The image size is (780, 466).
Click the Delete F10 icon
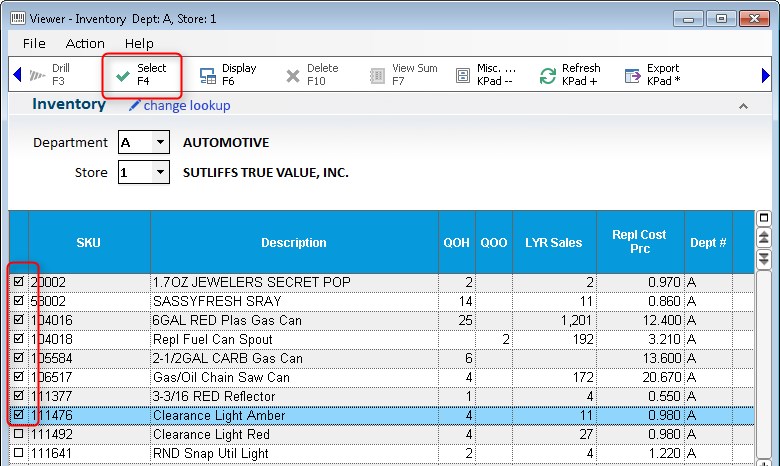293,75
